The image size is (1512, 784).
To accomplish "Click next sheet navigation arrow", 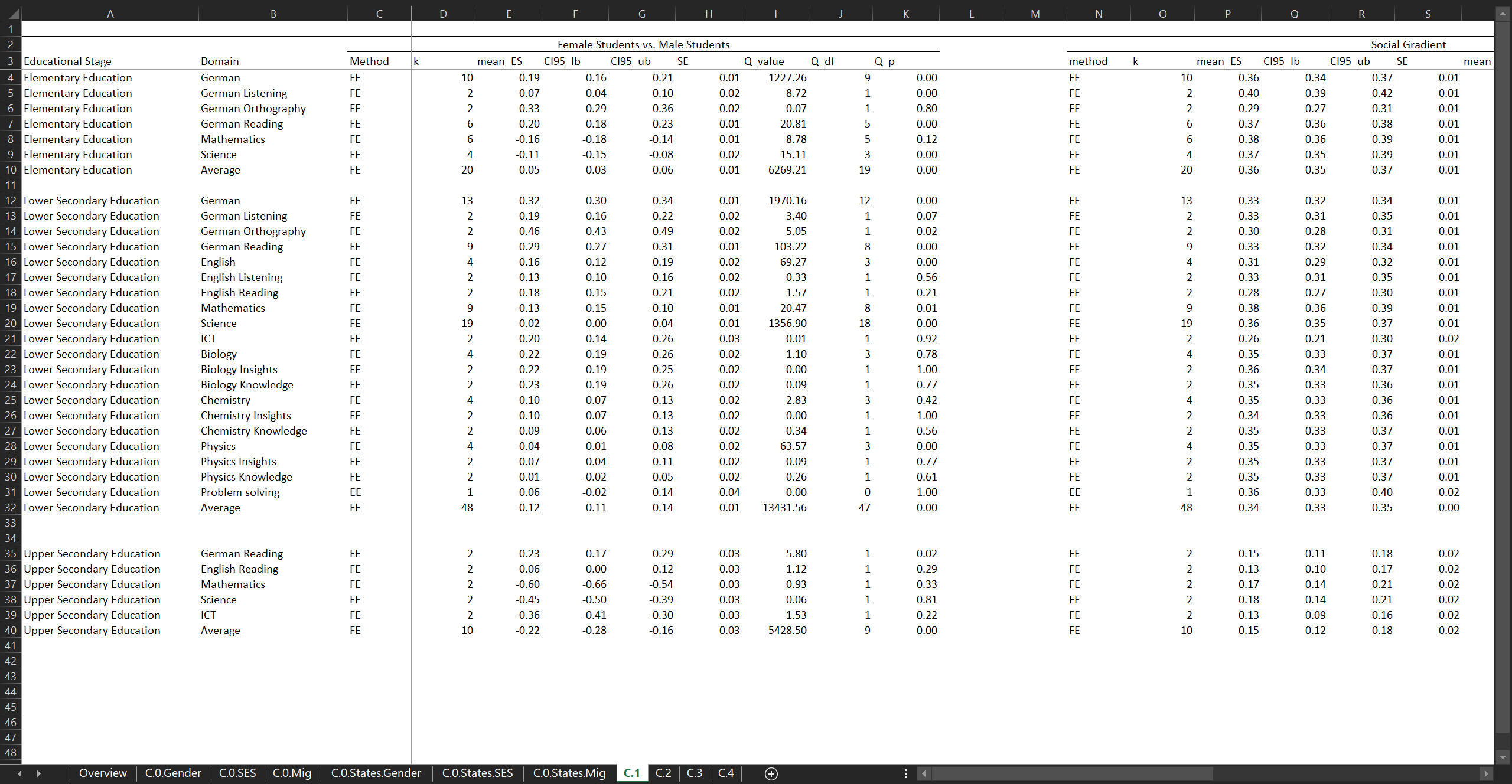I will point(39,773).
